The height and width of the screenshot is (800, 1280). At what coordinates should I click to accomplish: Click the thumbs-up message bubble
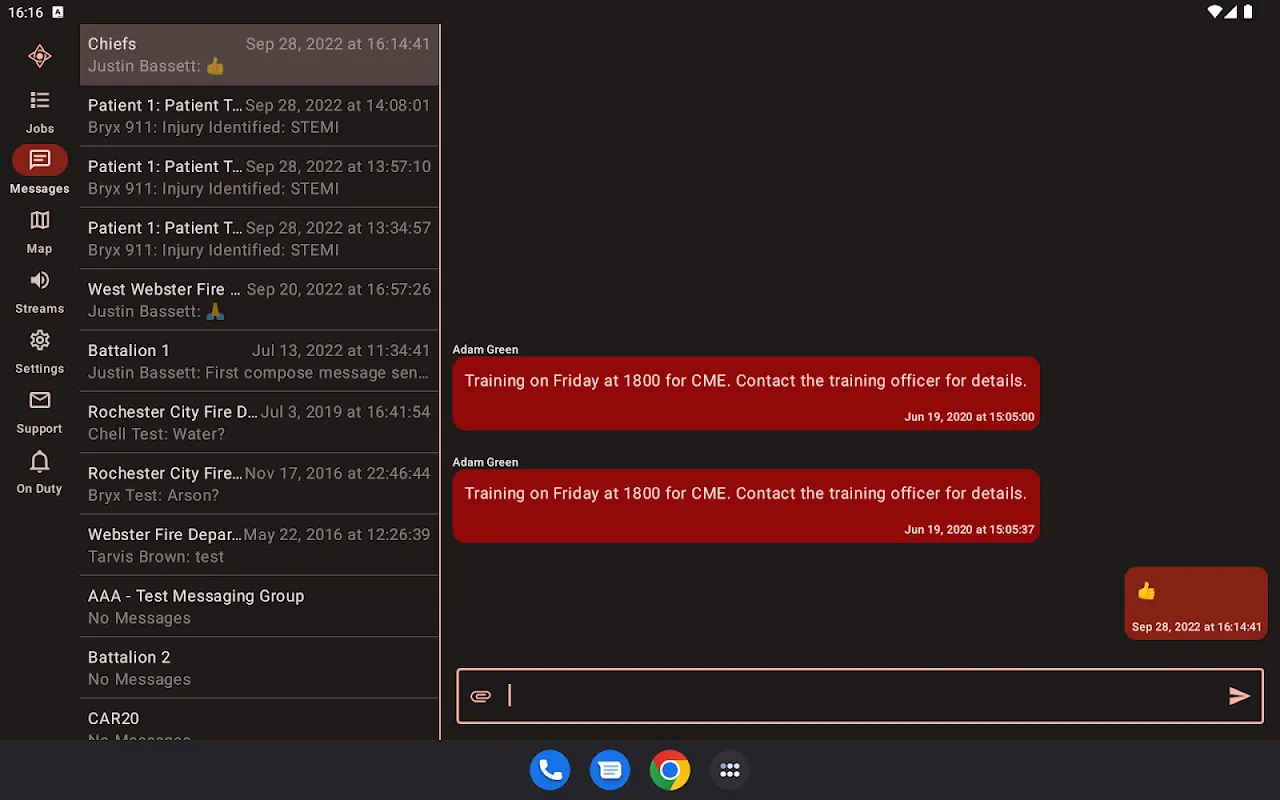point(1196,603)
